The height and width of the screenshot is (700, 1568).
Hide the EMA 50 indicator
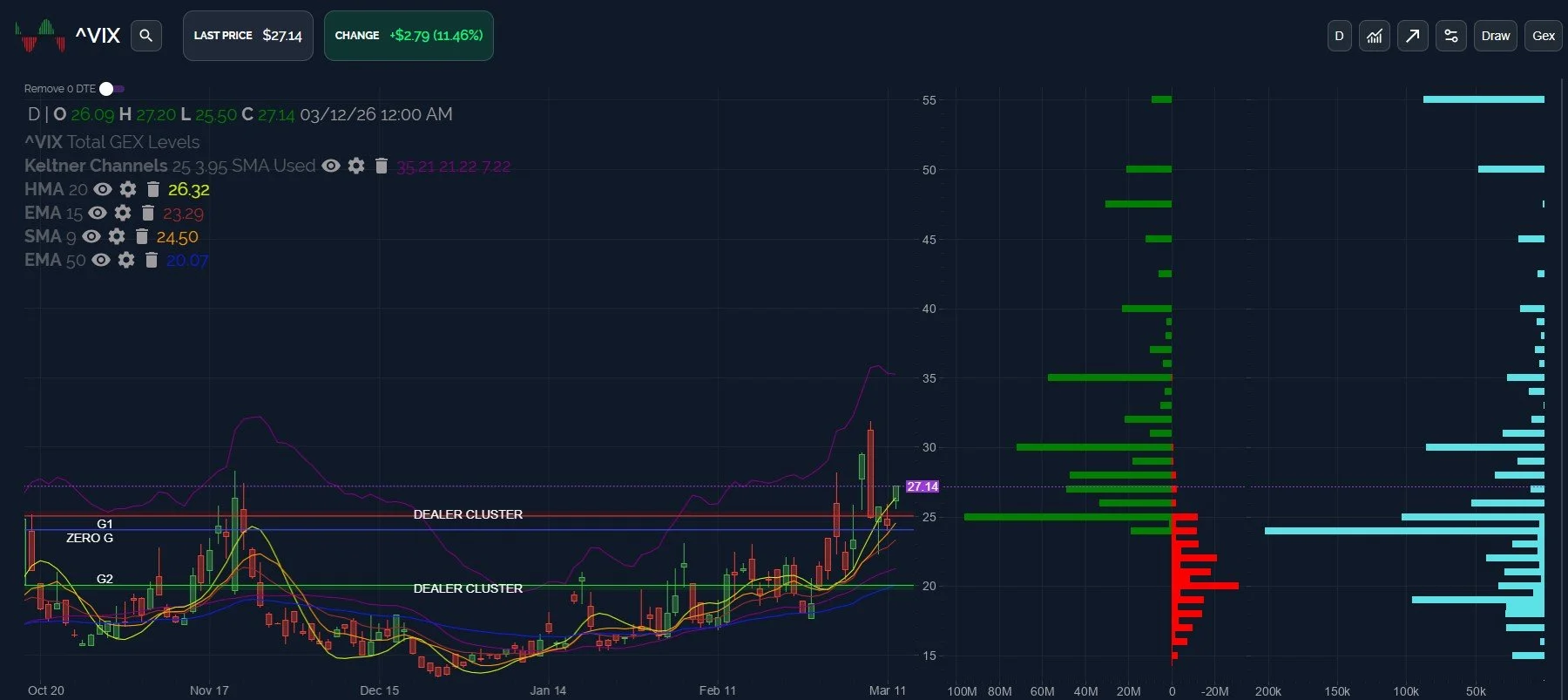tap(101, 260)
